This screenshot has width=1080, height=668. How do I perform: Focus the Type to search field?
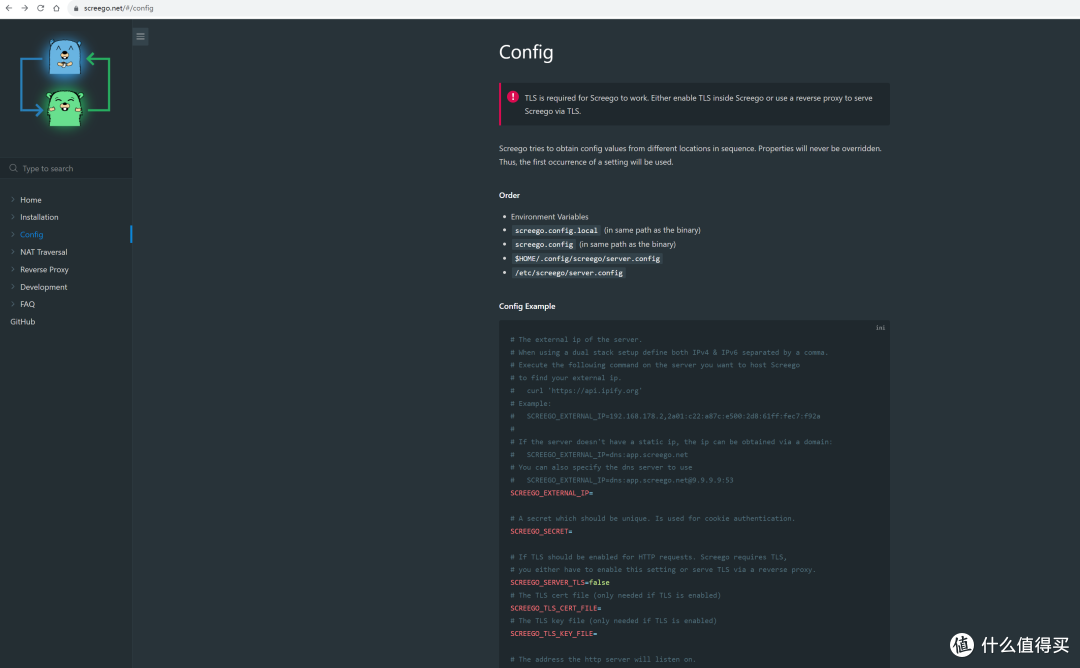(x=72, y=169)
